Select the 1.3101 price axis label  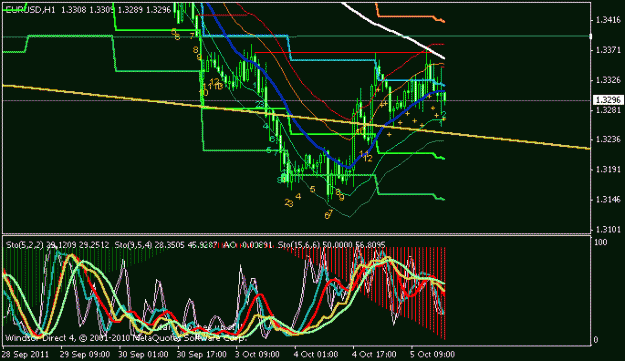coord(608,229)
